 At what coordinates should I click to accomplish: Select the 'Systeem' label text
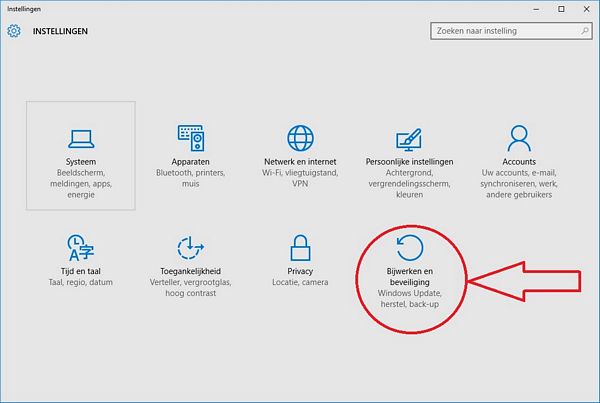pos(81,162)
